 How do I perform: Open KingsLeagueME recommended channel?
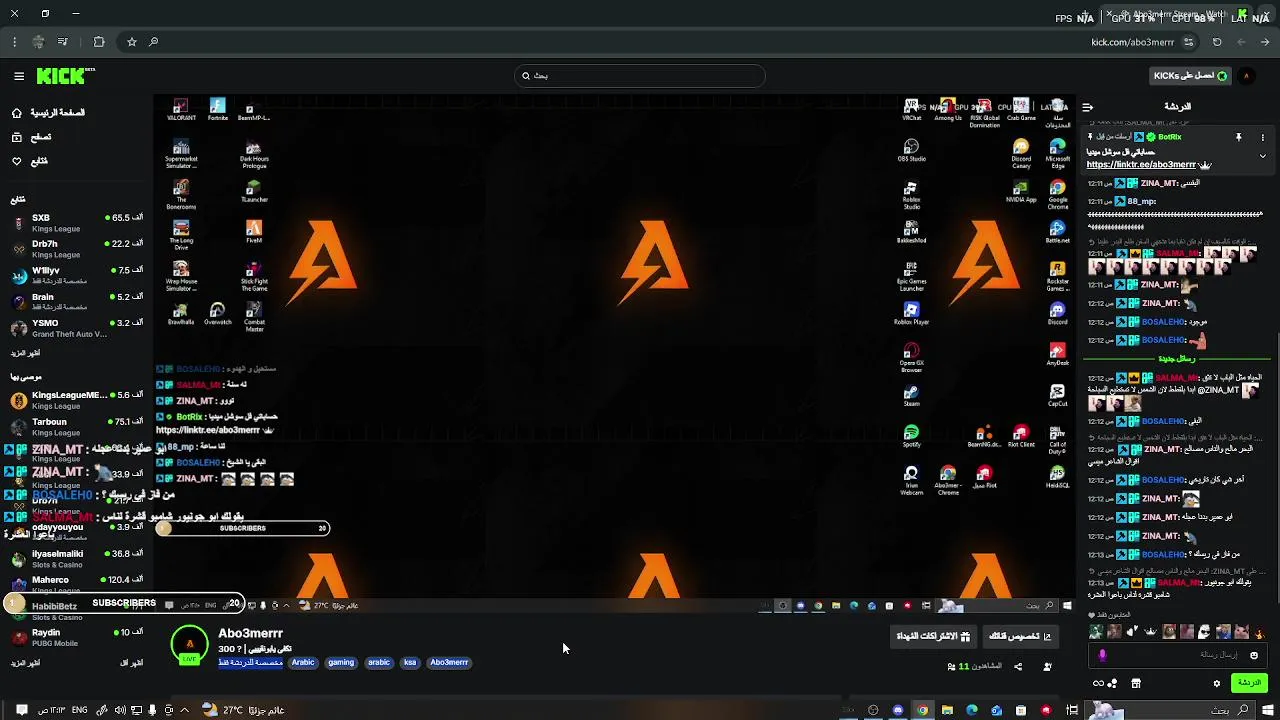[x=78, y=400]
